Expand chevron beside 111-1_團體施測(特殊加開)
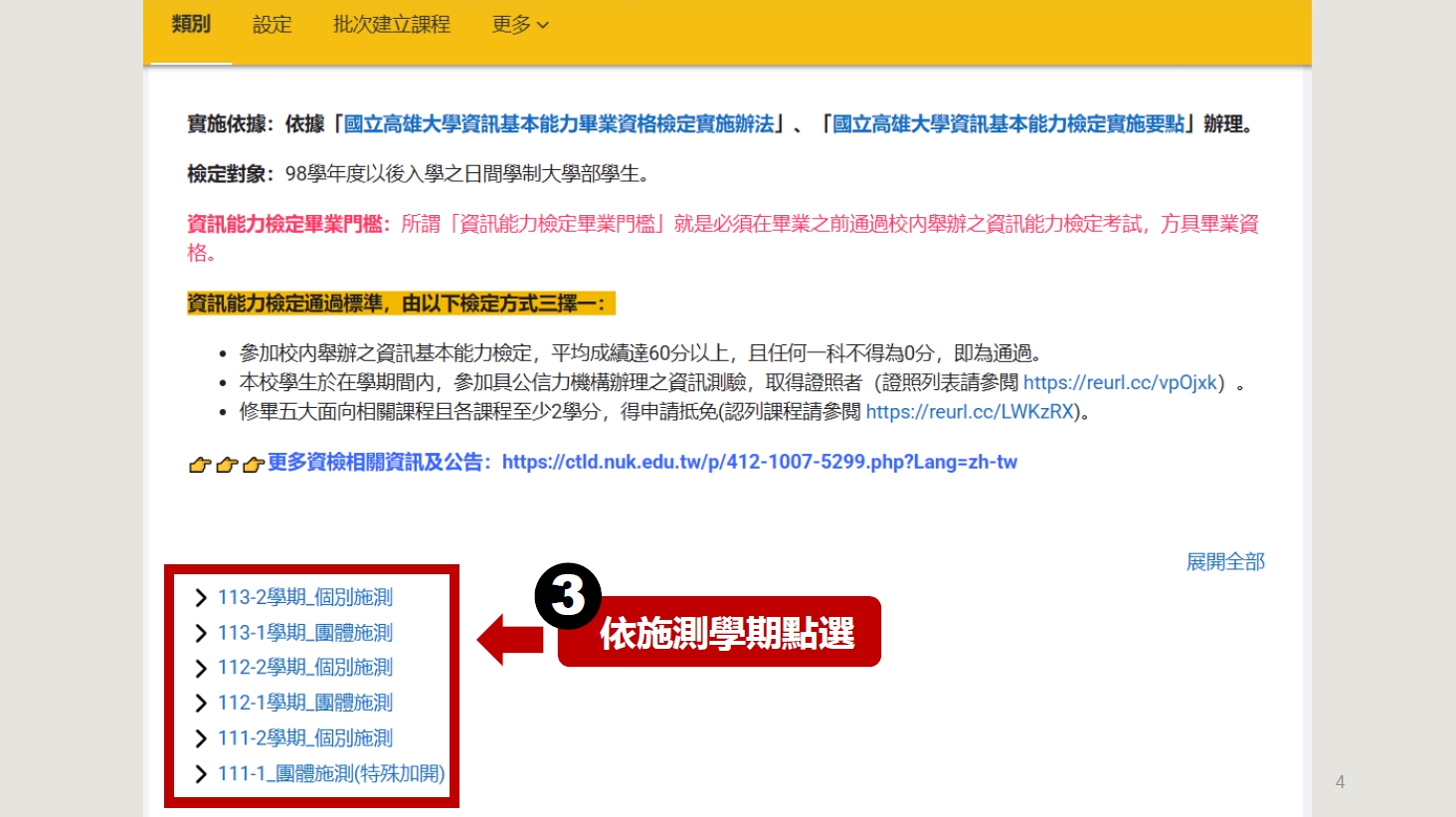The height and width of the screenshot is (817, 1456). tap(201, 774)
